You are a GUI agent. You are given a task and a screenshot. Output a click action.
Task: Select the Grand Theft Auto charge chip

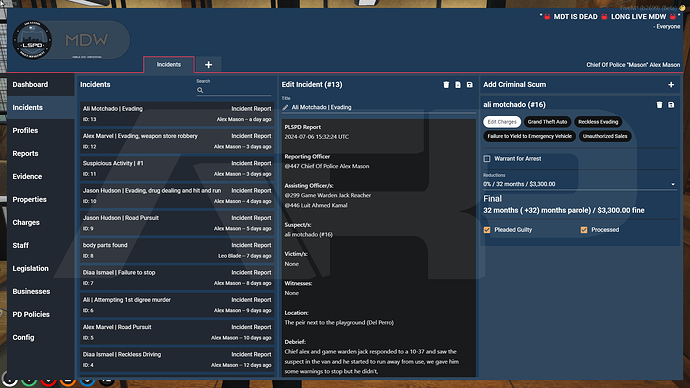(x=547, y=122)
